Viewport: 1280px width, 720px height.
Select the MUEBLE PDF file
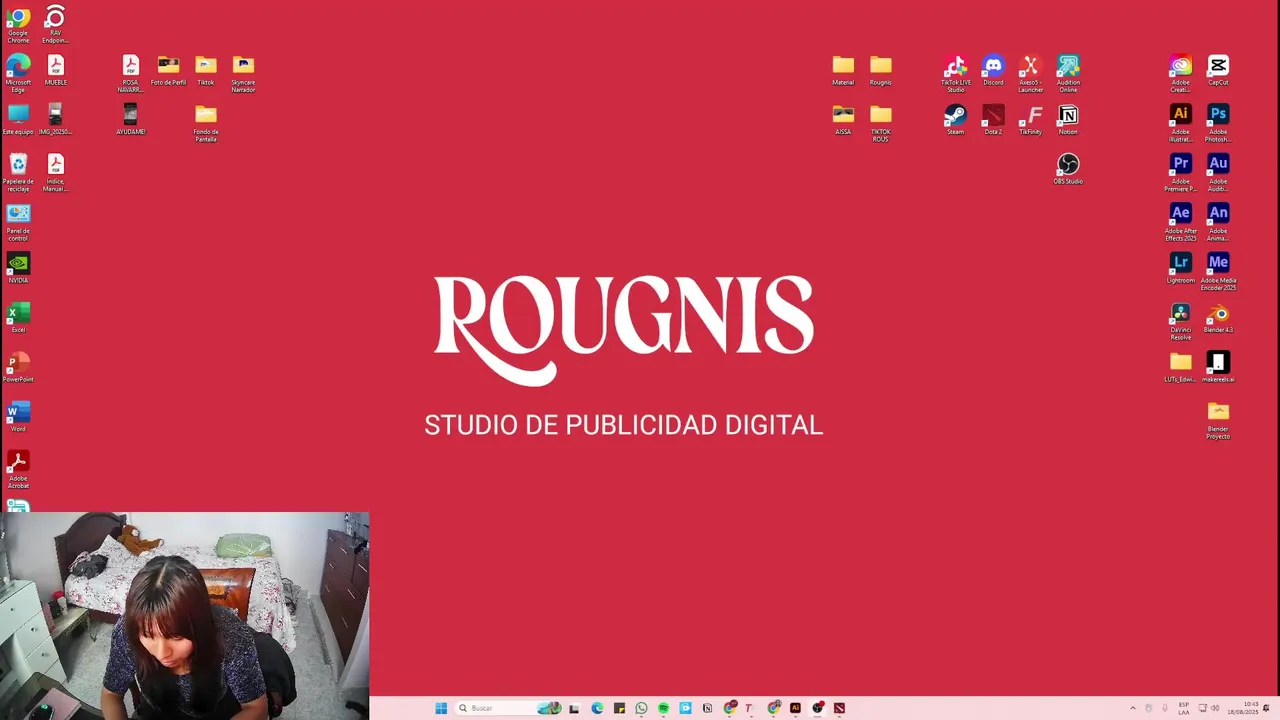(x=56, y=70)
